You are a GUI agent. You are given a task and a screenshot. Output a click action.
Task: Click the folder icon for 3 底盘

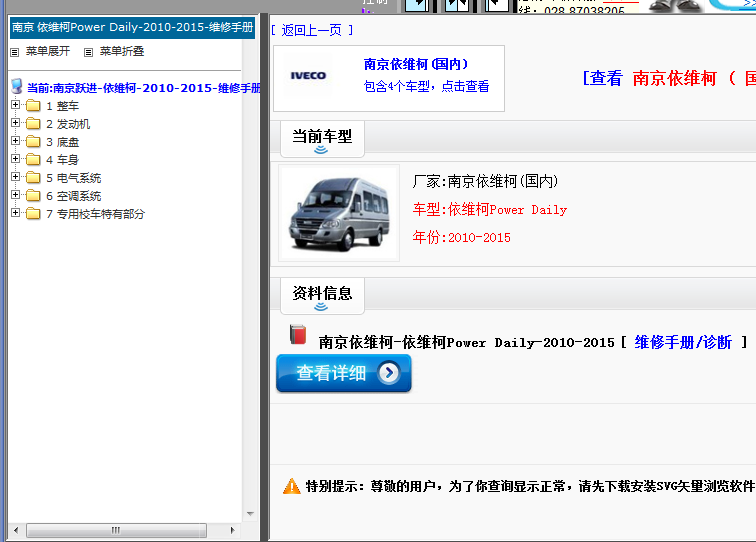[x=33, y=142]
